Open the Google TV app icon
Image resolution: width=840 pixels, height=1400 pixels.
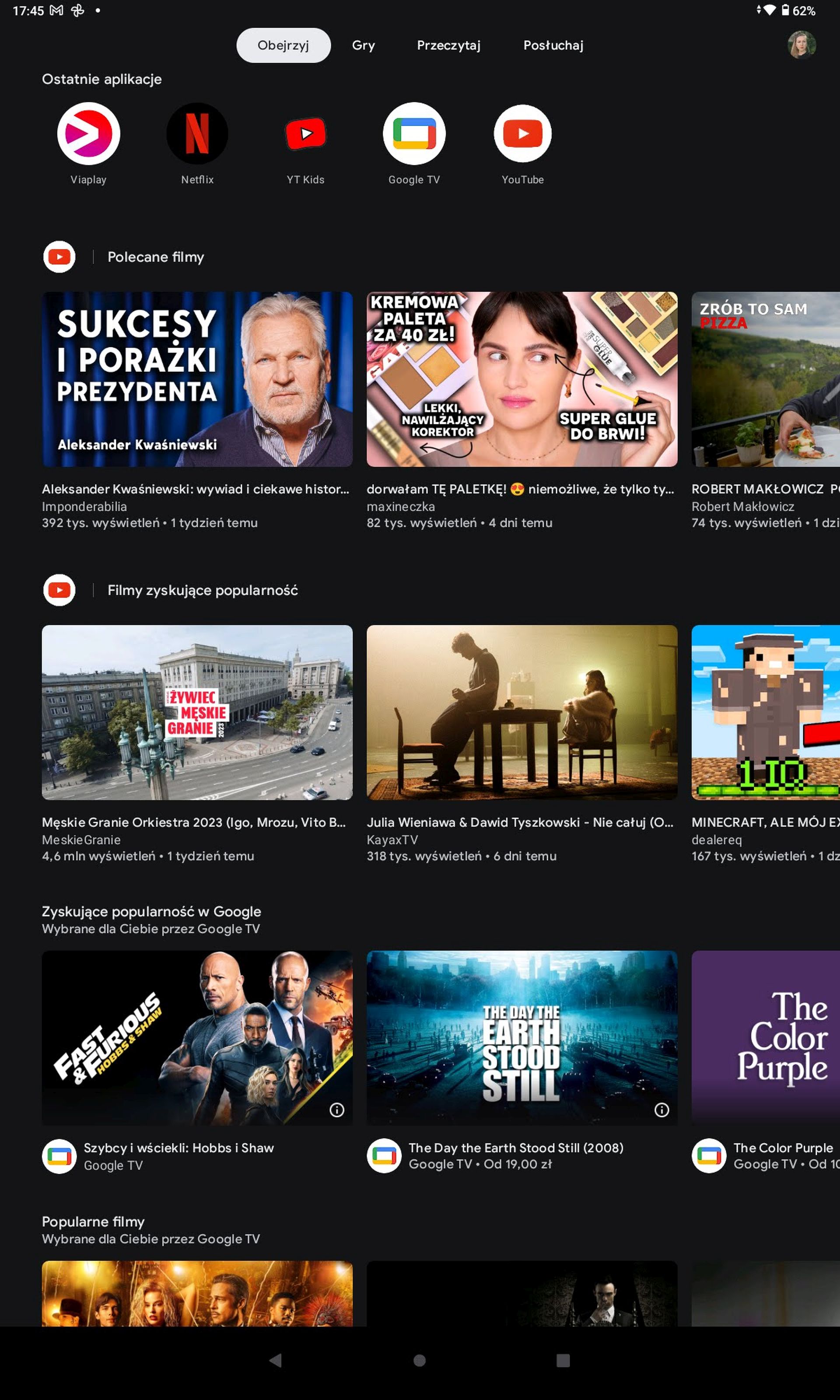[414, 133]
